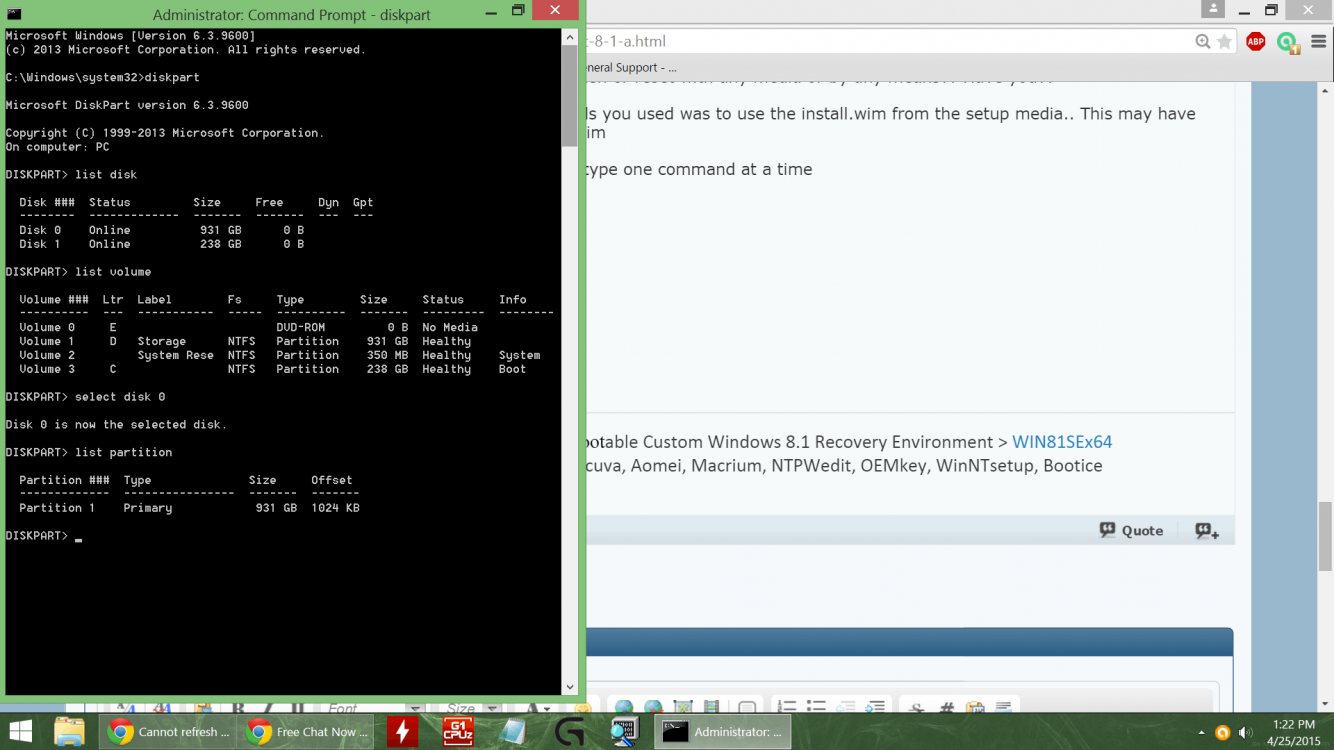Click the 'Volume 0' DVD-ROM row
The width and height of the screenshot is (1334, 750).
(x=248, y=327)
